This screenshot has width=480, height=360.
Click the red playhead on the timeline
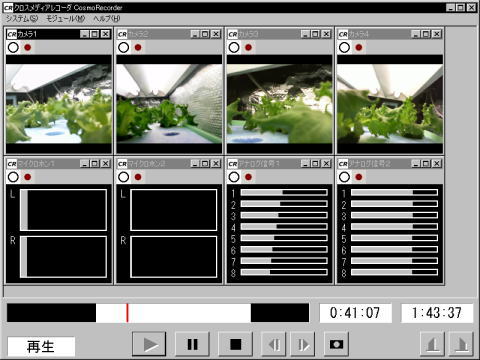[x=127, y=313]
